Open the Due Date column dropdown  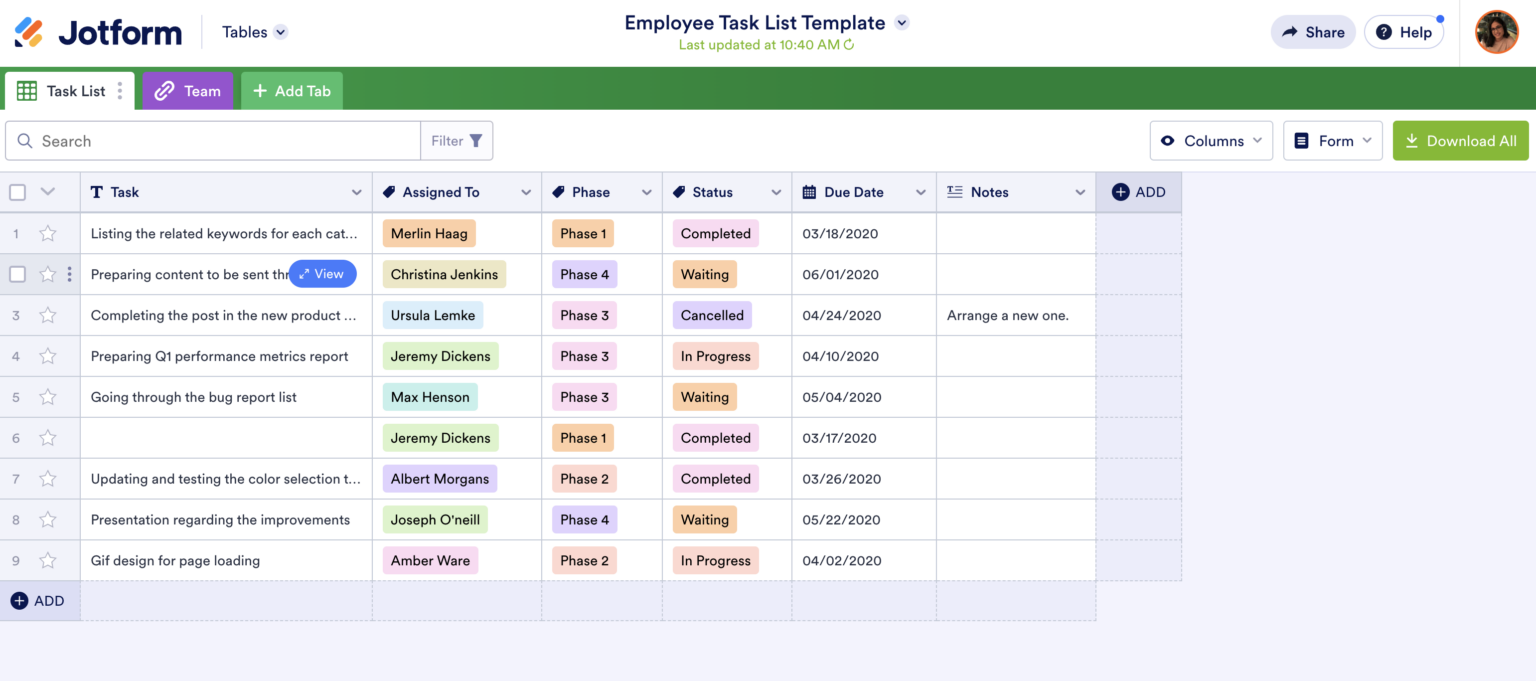coord(922,191)
